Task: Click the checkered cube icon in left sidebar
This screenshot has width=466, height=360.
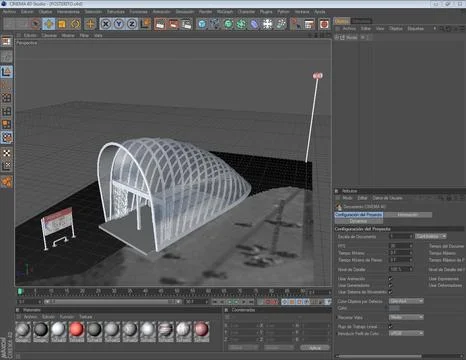Action: point(6,137)
